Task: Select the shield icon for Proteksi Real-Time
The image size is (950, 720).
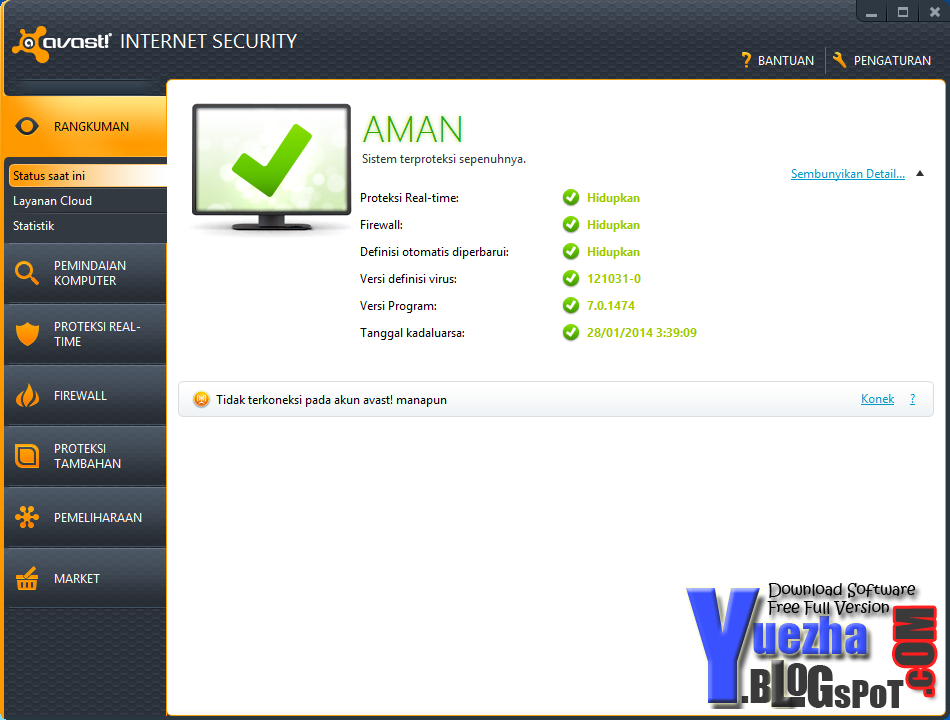Action: (x=27, y=334)
